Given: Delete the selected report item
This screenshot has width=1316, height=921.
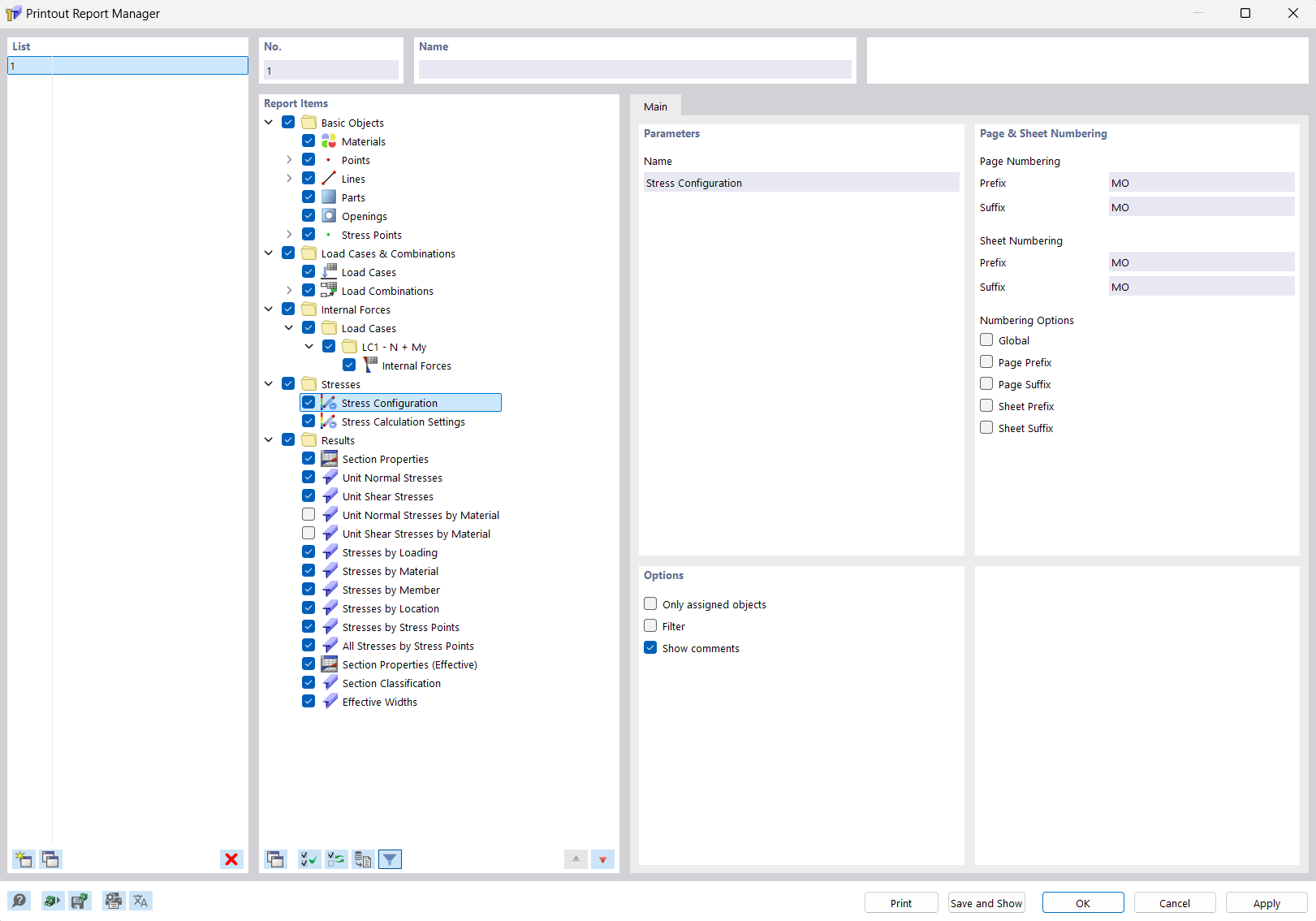Looking at the screenshot, I should [x=231, y=859].
